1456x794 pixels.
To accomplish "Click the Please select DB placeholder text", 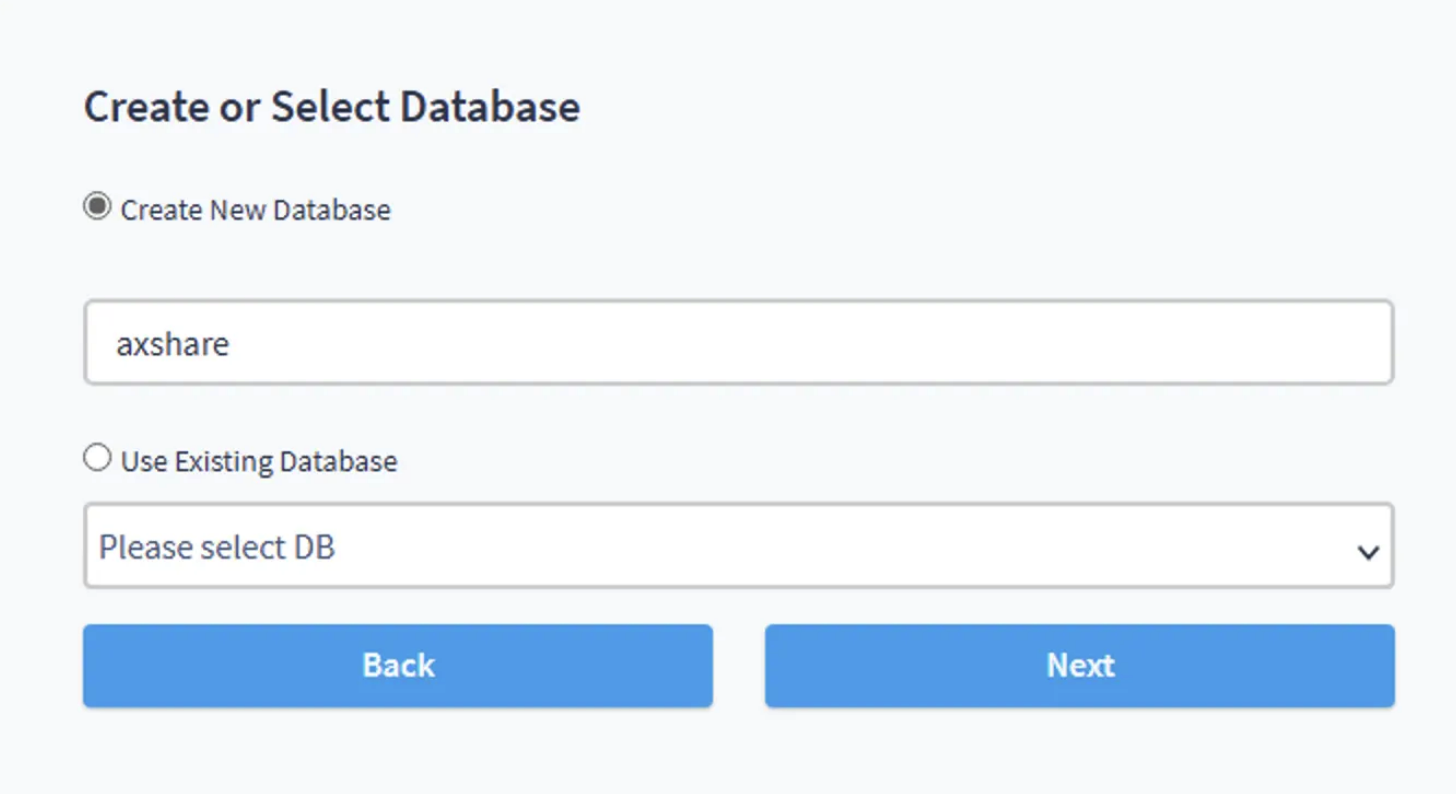I will point(217,547).
